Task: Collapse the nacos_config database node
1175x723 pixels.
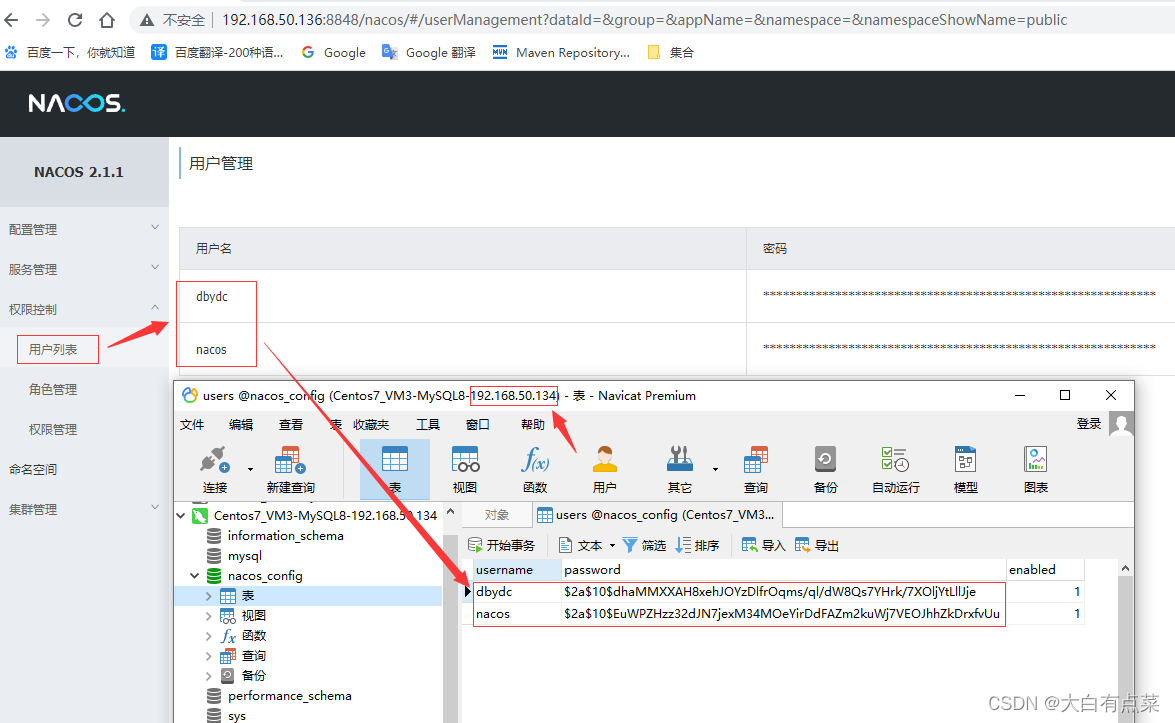Action: tap(195, 575)
